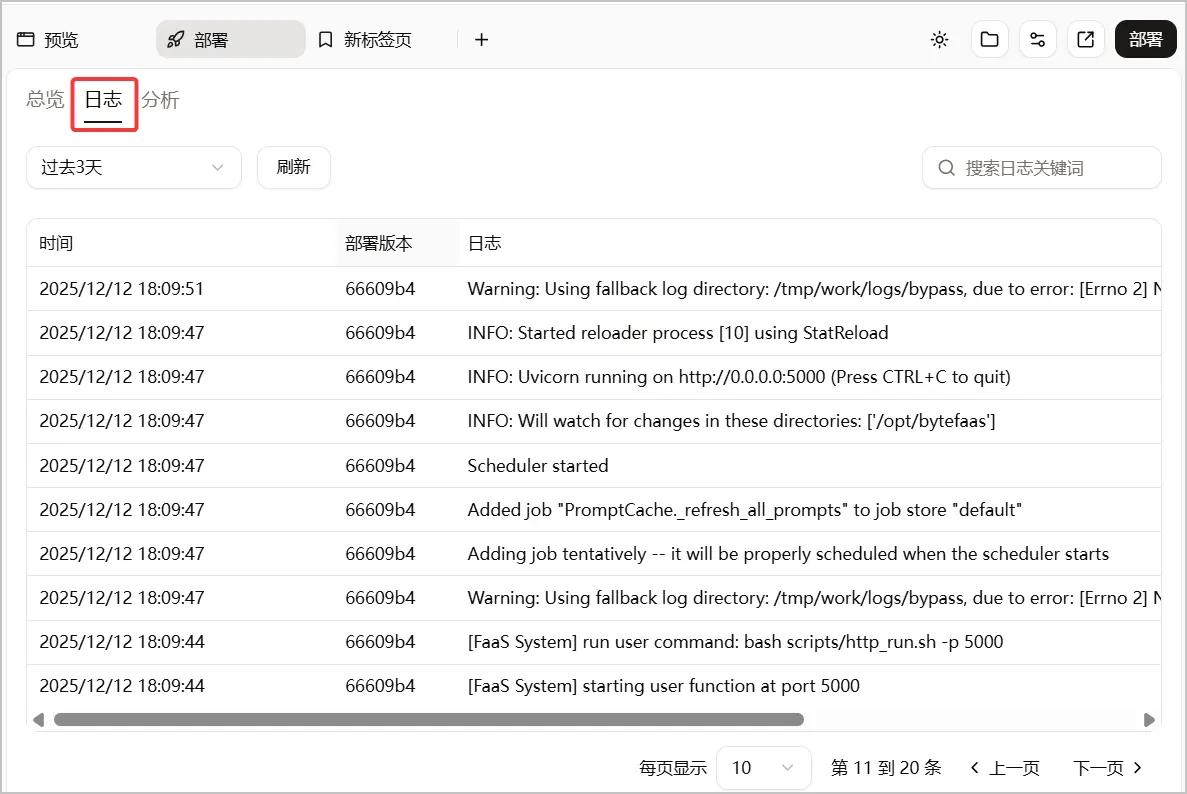Click the rocket icon on 部署 tab
This screenshot has height=794, width=1187.
click(x=176, y=39)
